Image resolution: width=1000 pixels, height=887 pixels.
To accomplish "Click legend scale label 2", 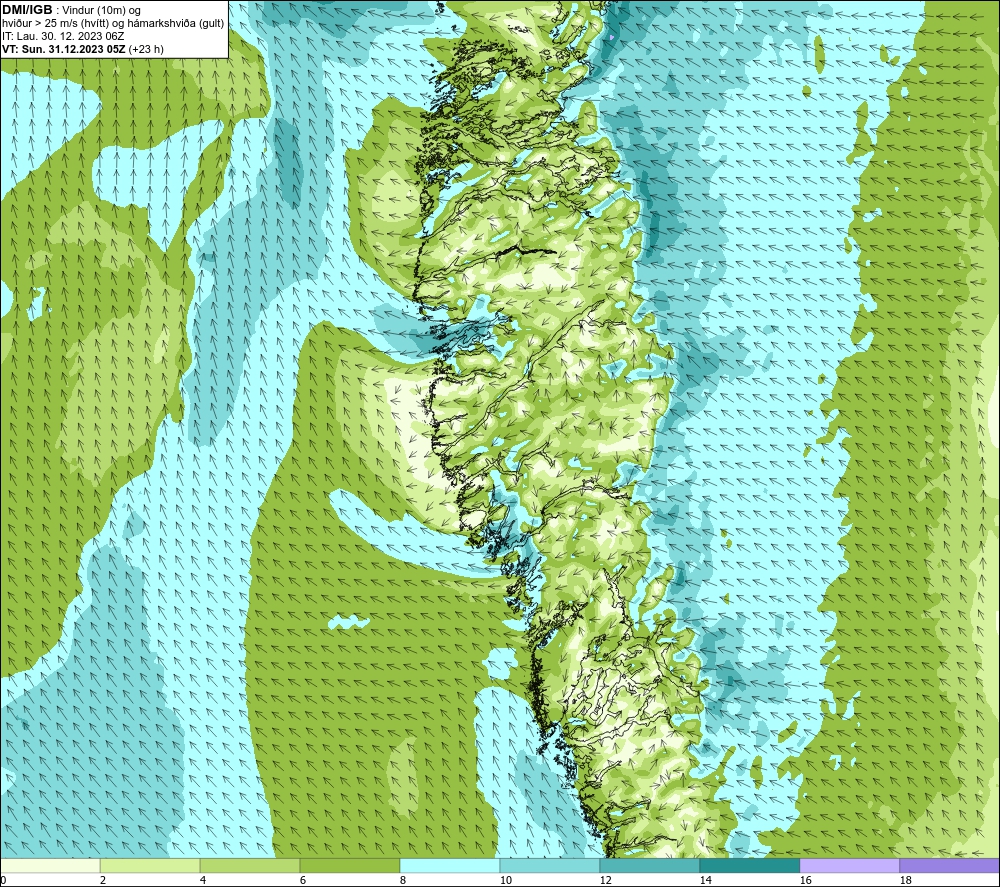I will [103, 880].
